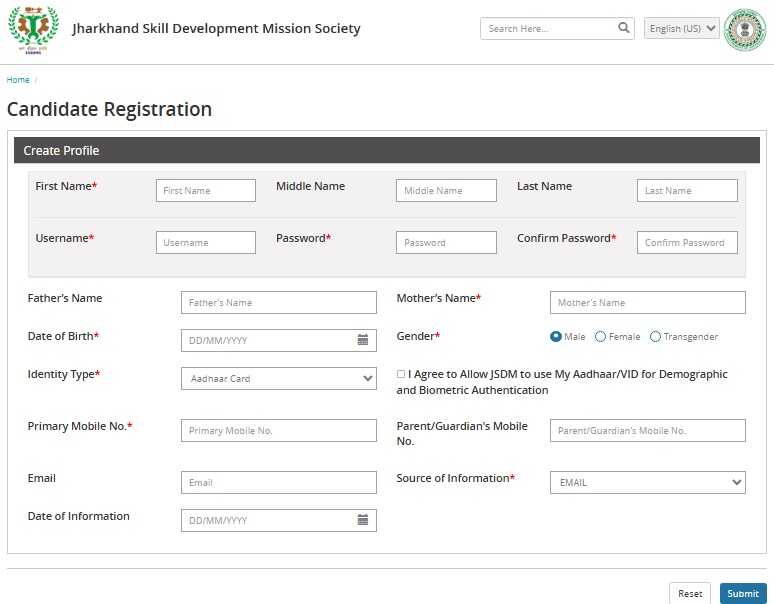The image size is (774, 604).
Task: Click the Middle Name input field
Action: click(x=446, y=190)
